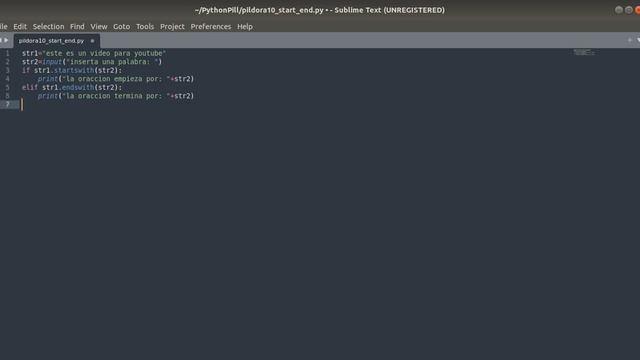
Task: Click the str1 assignment on line 1
Action: click(94, 53)
